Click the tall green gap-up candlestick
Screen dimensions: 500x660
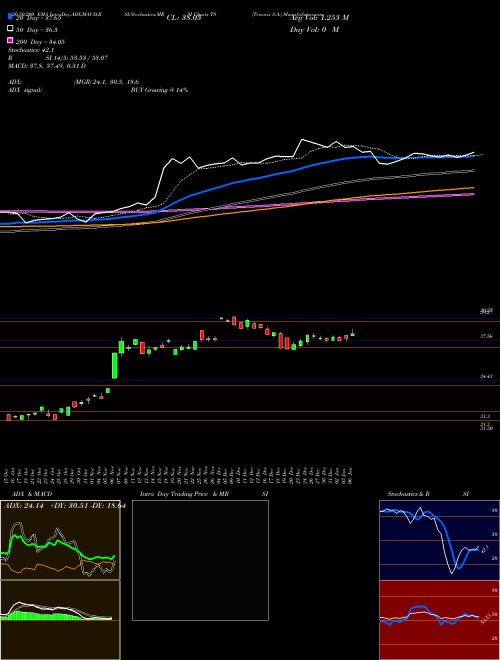tap(114, 365)
